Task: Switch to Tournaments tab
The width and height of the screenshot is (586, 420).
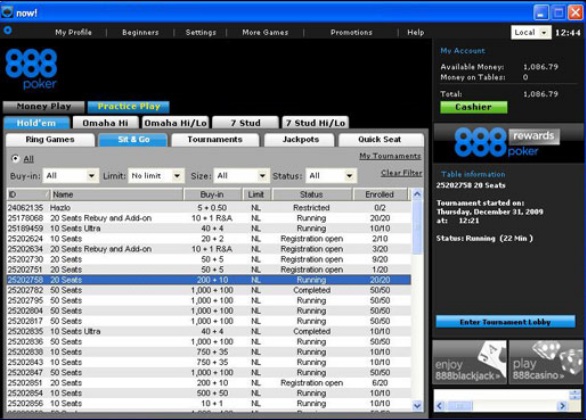Action: pos(215,140)
